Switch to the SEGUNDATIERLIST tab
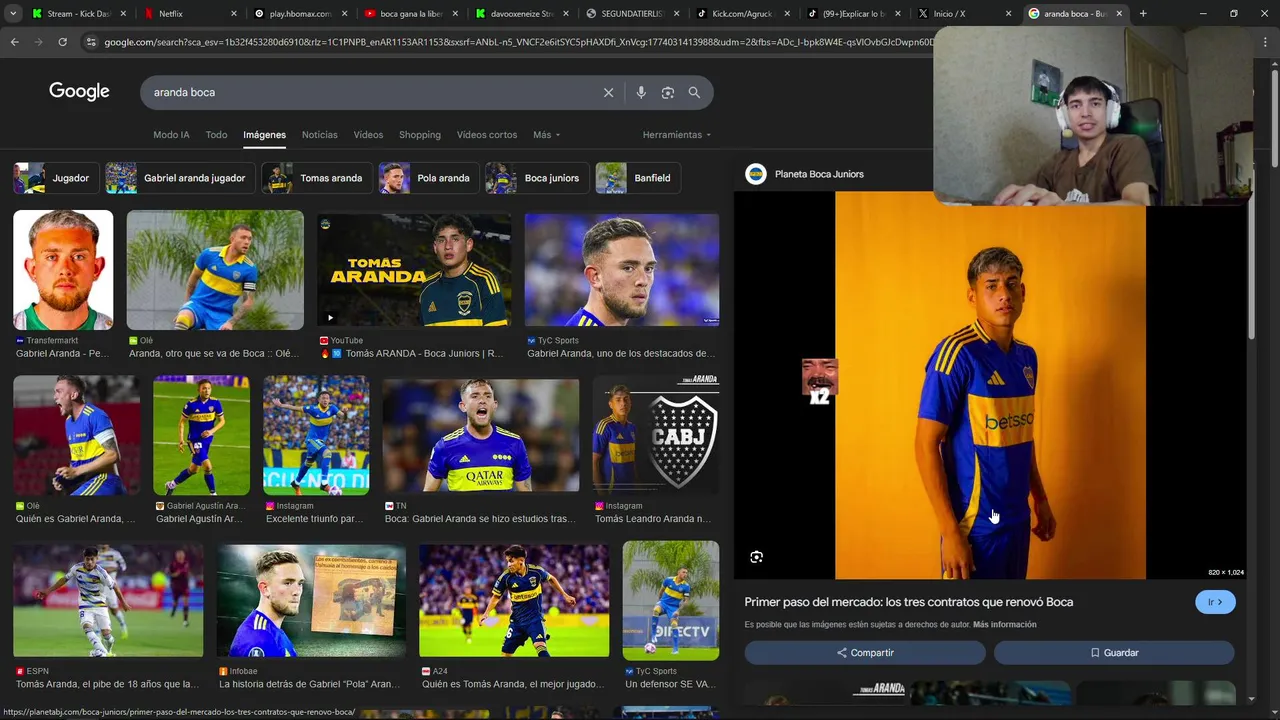Viewport: 1280px width, 720px height. pos(630,14)
